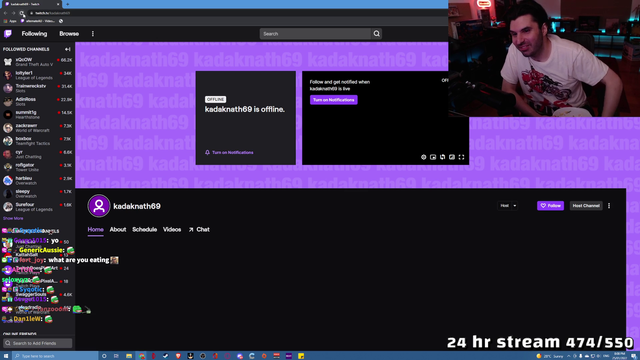640x360 pixels.
Task: Open Windows Start menu
Action: pyautogui.click(x=6, y=356)
